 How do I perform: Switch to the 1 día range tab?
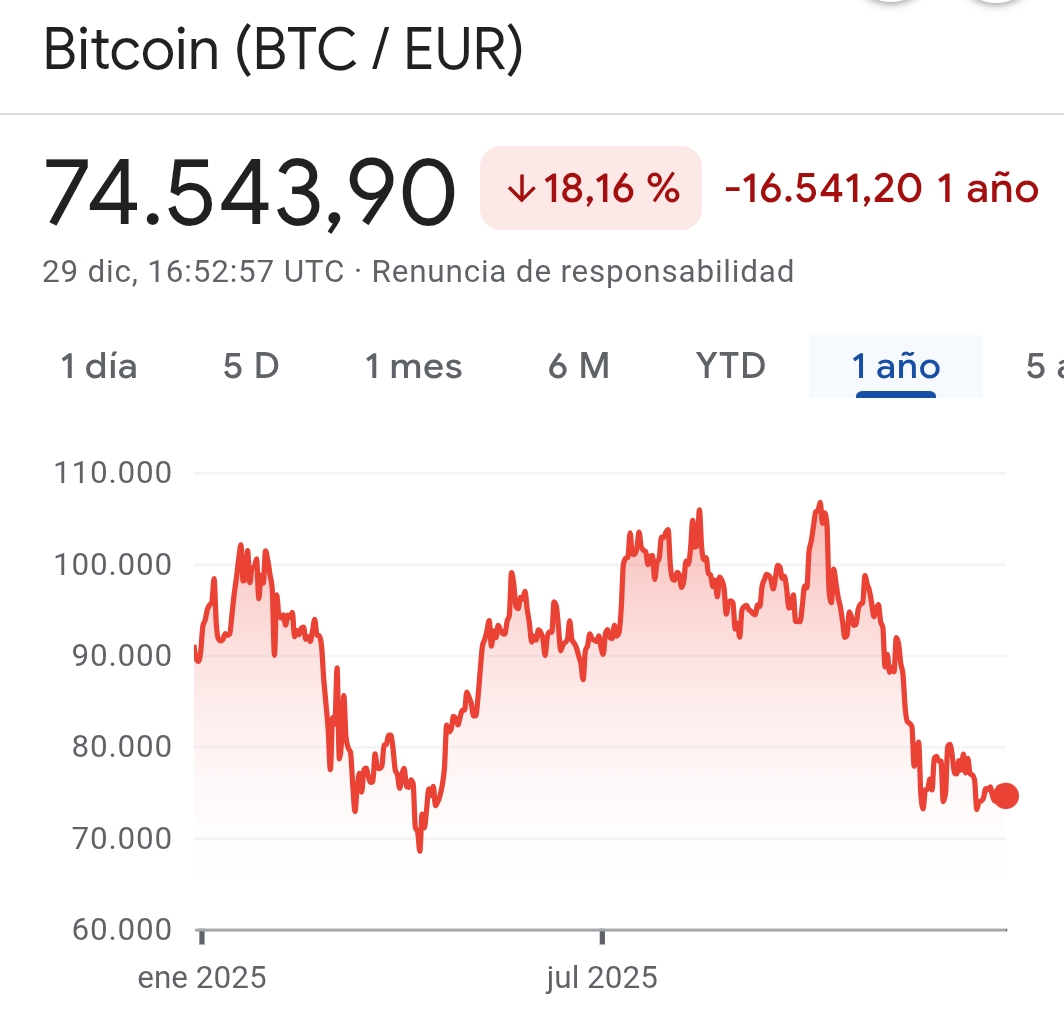tap(98, 367)
